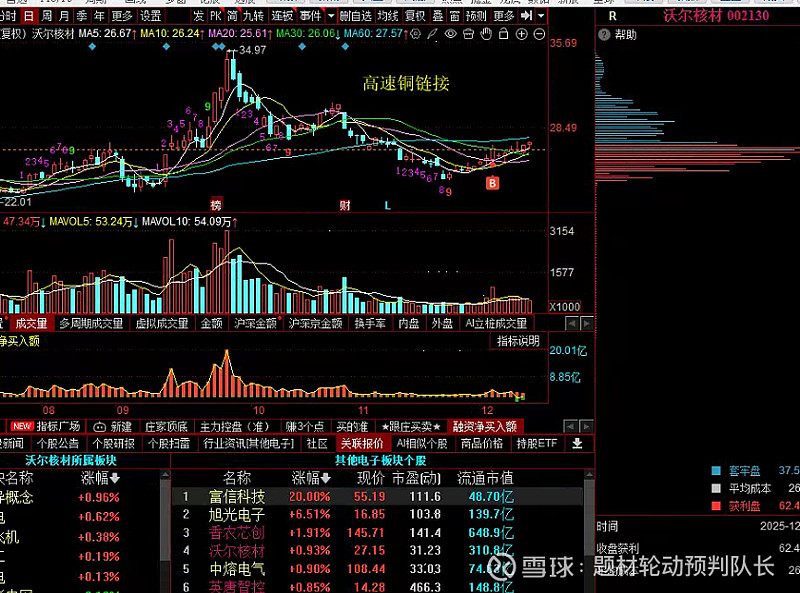800x593 pixels.
Task: Click the L marker on chart
Action: 387,205
